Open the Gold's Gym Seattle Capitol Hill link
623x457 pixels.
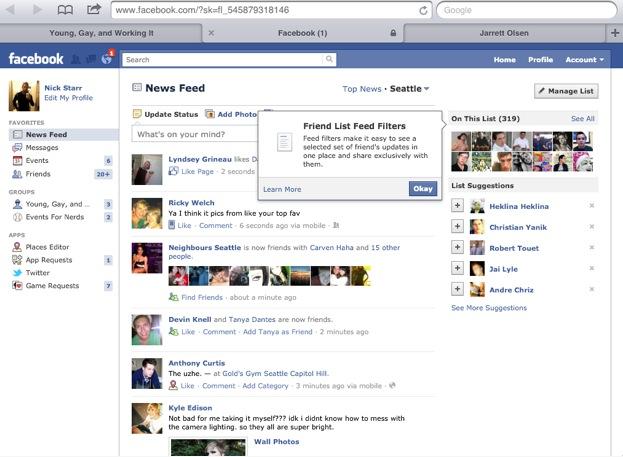point(275,374)
